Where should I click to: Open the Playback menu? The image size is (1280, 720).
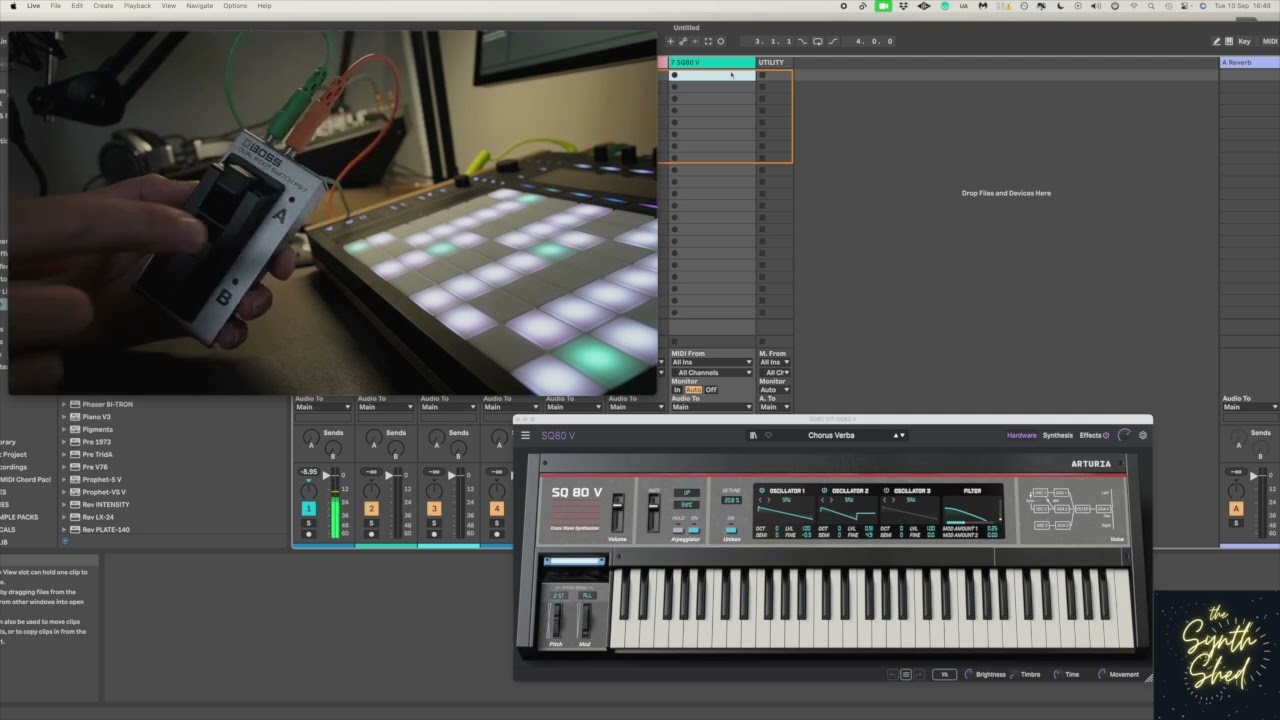137,6
